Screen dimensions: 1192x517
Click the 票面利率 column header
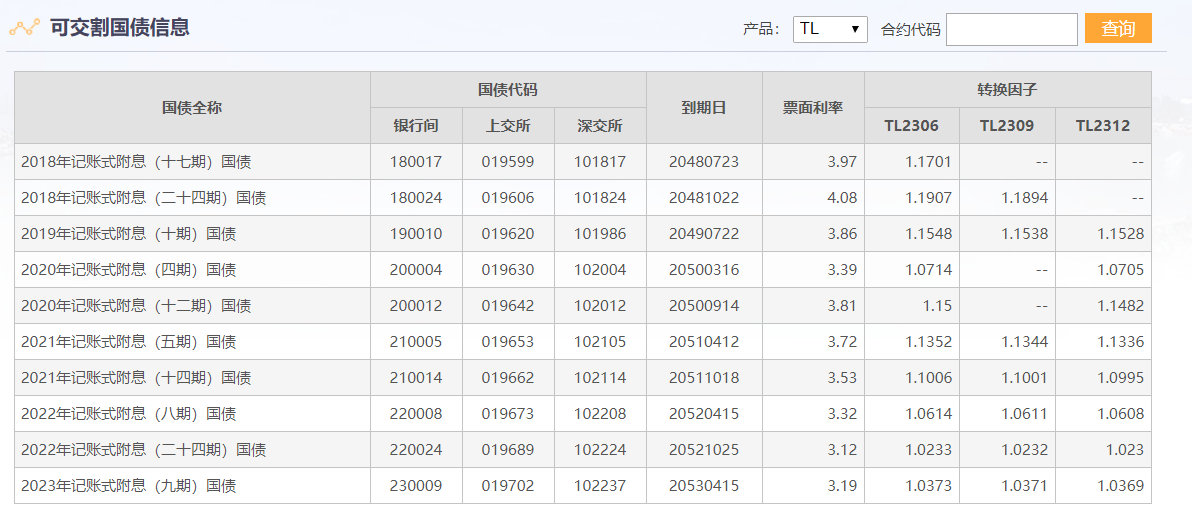click(813, 108)
